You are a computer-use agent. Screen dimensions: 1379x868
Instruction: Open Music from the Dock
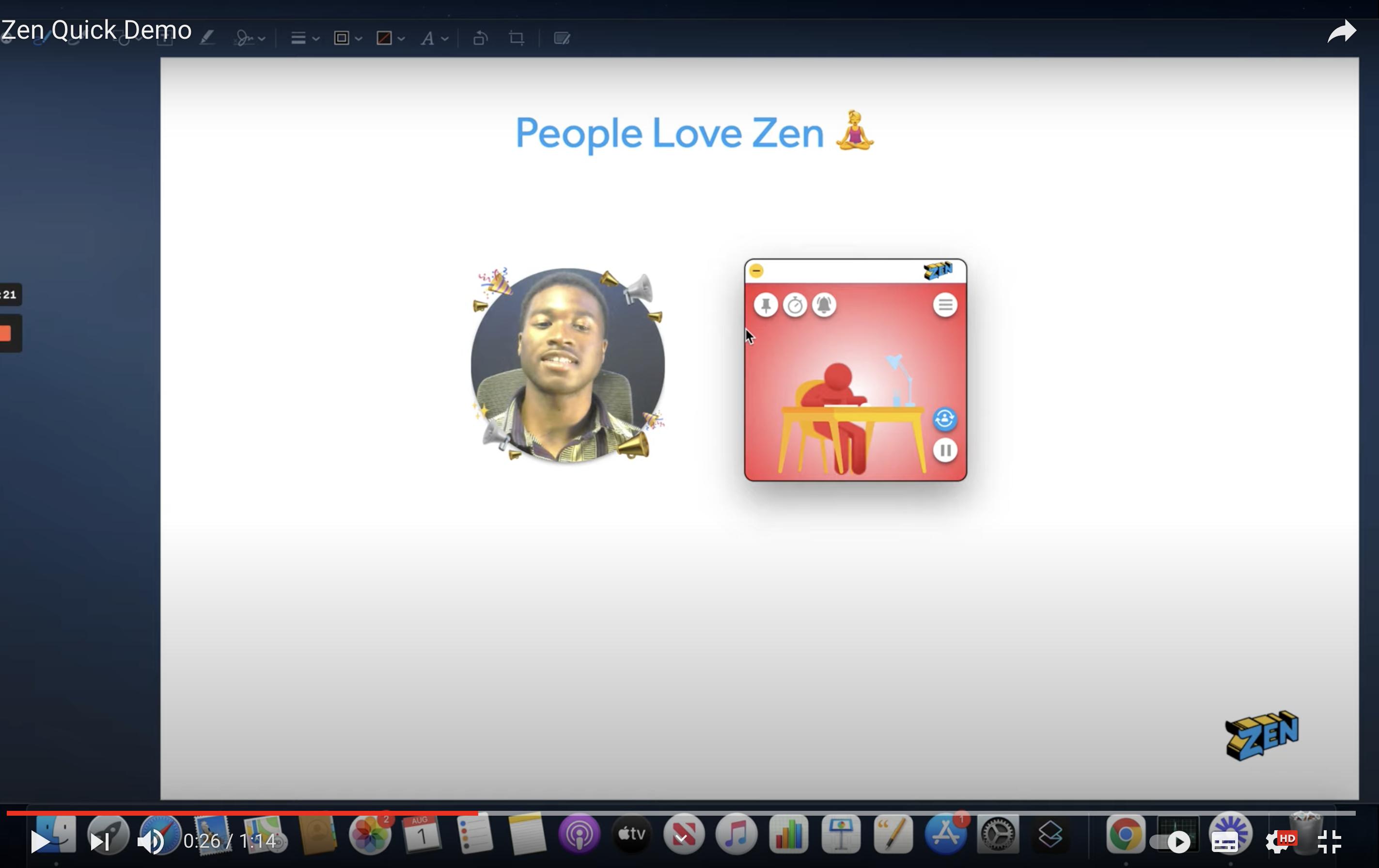click(x=737, y=835)
